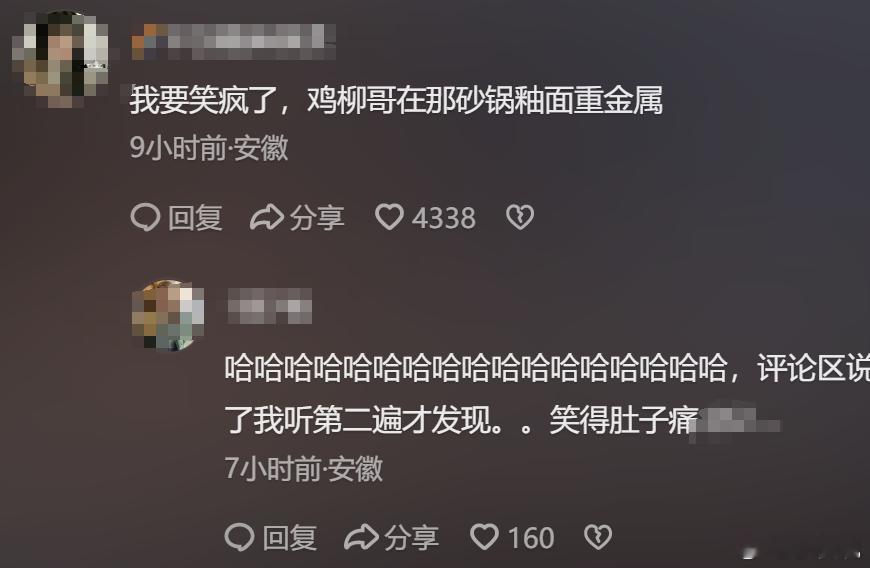Like the comment with 4338 likes
Screen dimensions: 870x568
click(x=390, y=216)
